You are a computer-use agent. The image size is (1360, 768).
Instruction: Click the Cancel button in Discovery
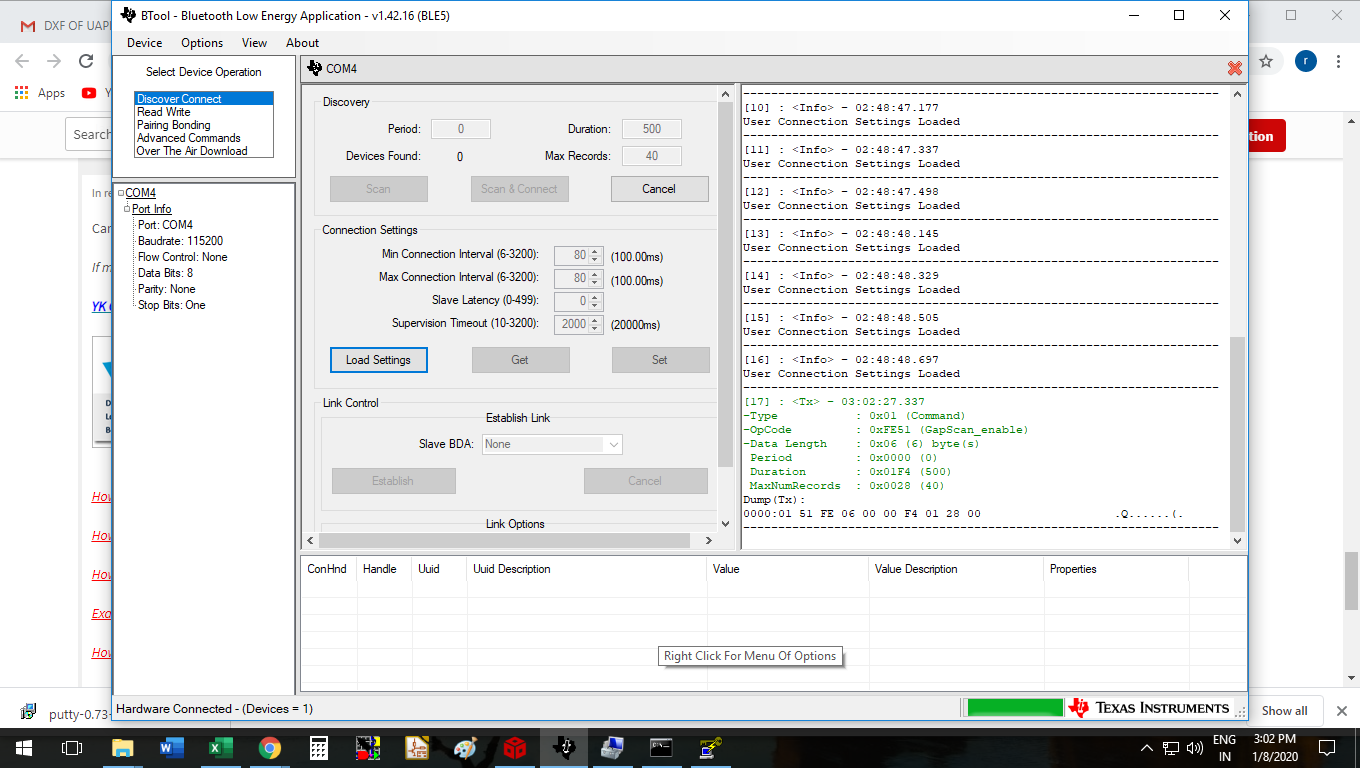click(659, 189)
